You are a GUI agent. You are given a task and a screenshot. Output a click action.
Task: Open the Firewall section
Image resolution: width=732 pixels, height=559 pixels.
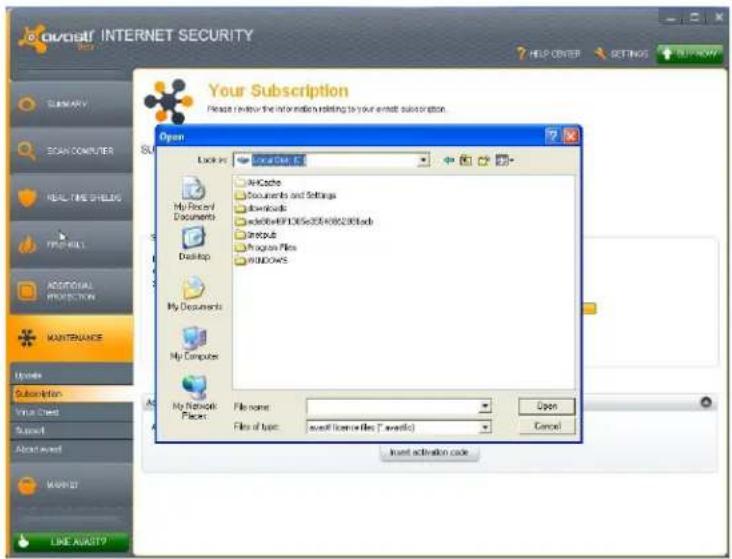coord(71,244)
